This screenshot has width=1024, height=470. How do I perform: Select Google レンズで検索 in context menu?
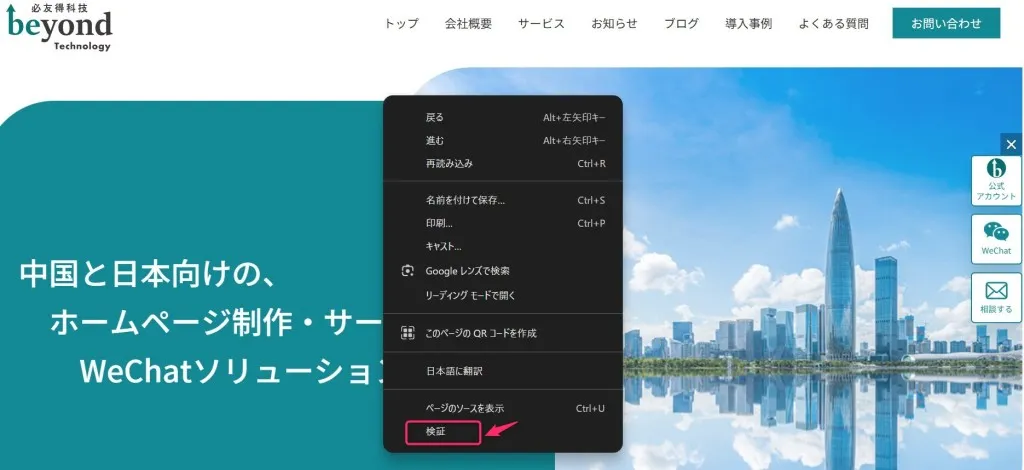tap(468, 271)
